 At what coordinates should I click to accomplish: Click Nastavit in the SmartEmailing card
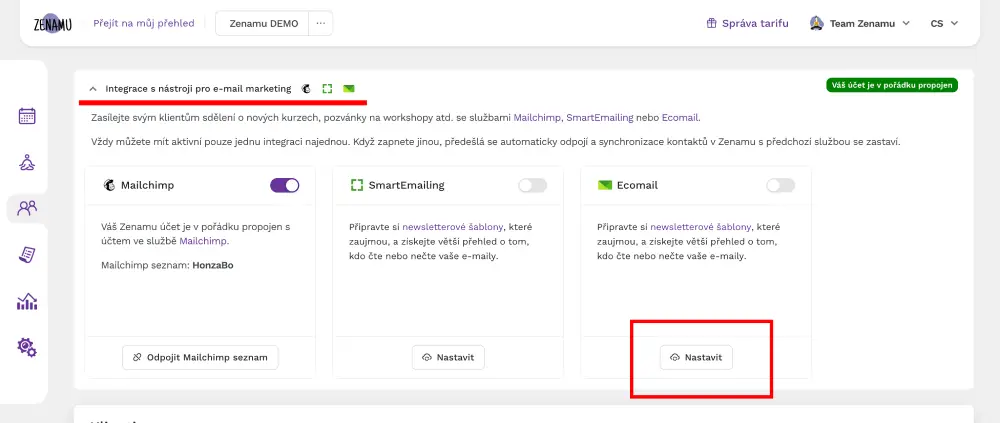click(x=448, y=357)
